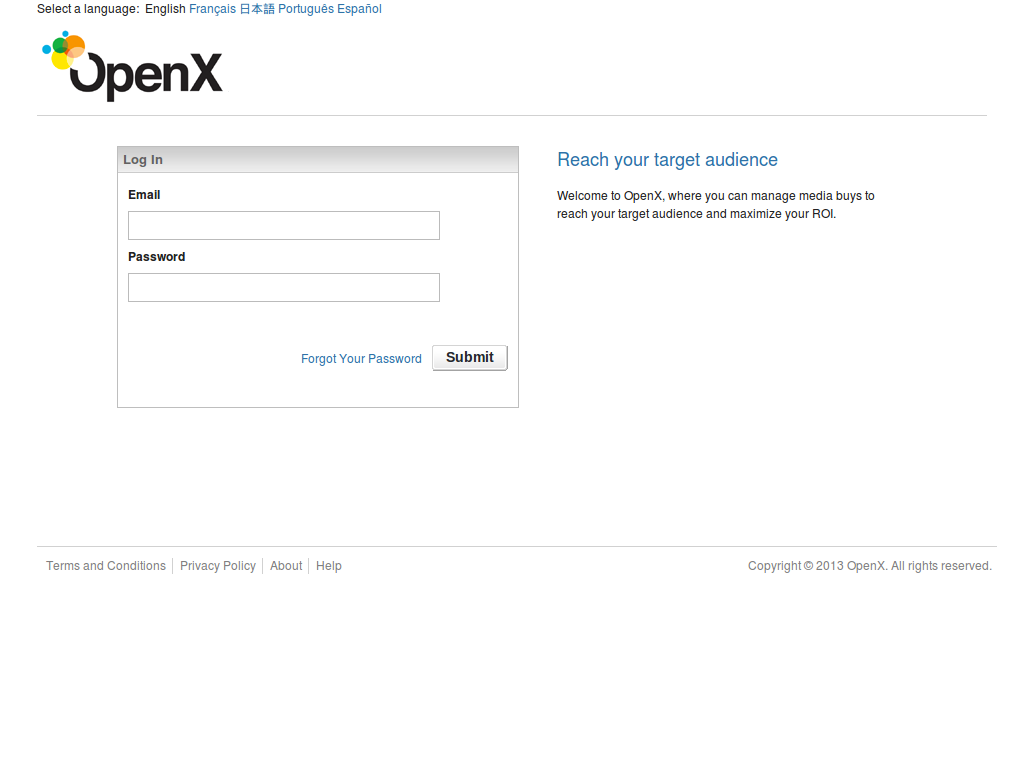Image resolution: width=1024 pixels, height=768 pixels.
Task: Click the Password field label
Action: pyautogui.click(x=157, y=257)
